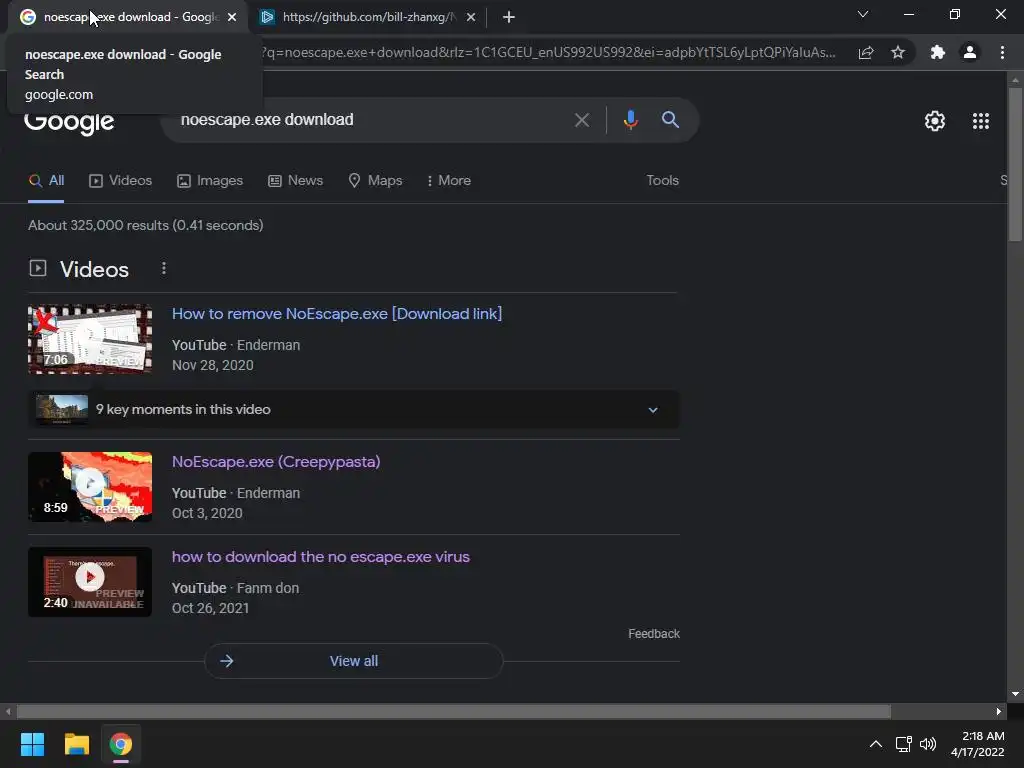Click the vertical scrollbar up arrow
The image size is (1024, 768).
click(1015, 80)
